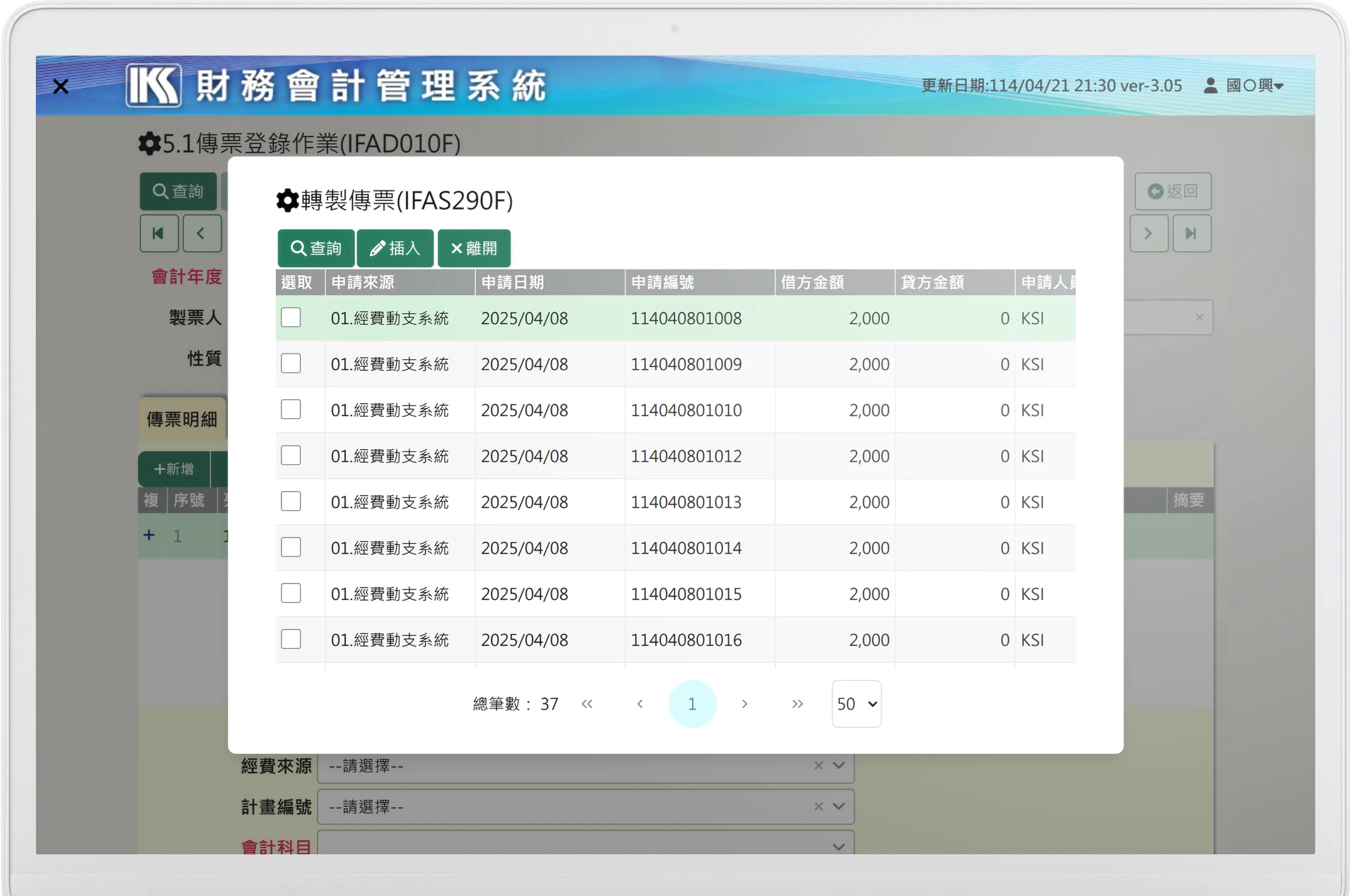Tick checkbox for application 114040801010
This screenshot has height=896, width=1351.
pyautogui.click(x=291, y=409)
